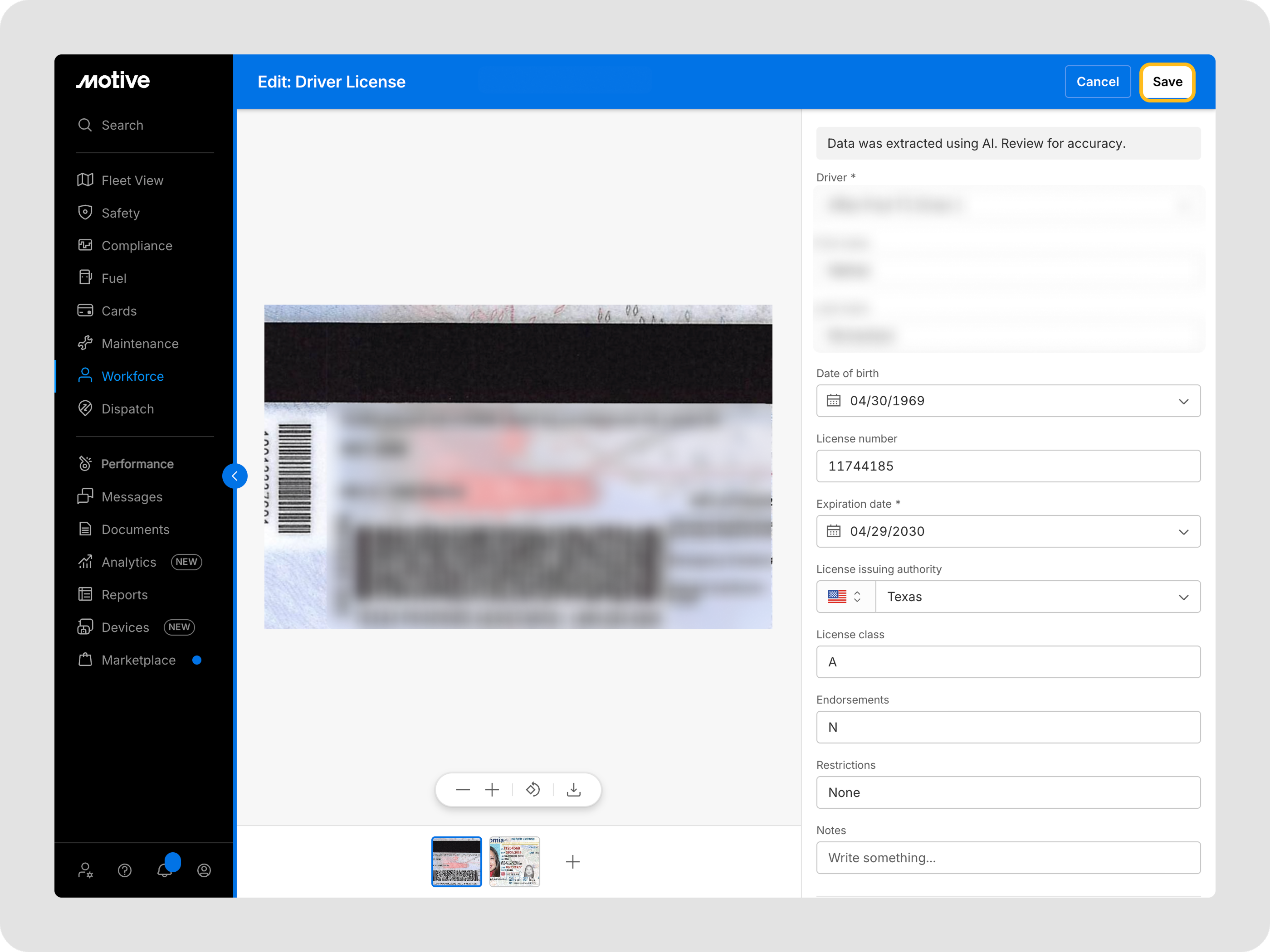Collapse the sidebar with the arrow button
This screenshot has width=1270, height=952.
pos(235,476)
